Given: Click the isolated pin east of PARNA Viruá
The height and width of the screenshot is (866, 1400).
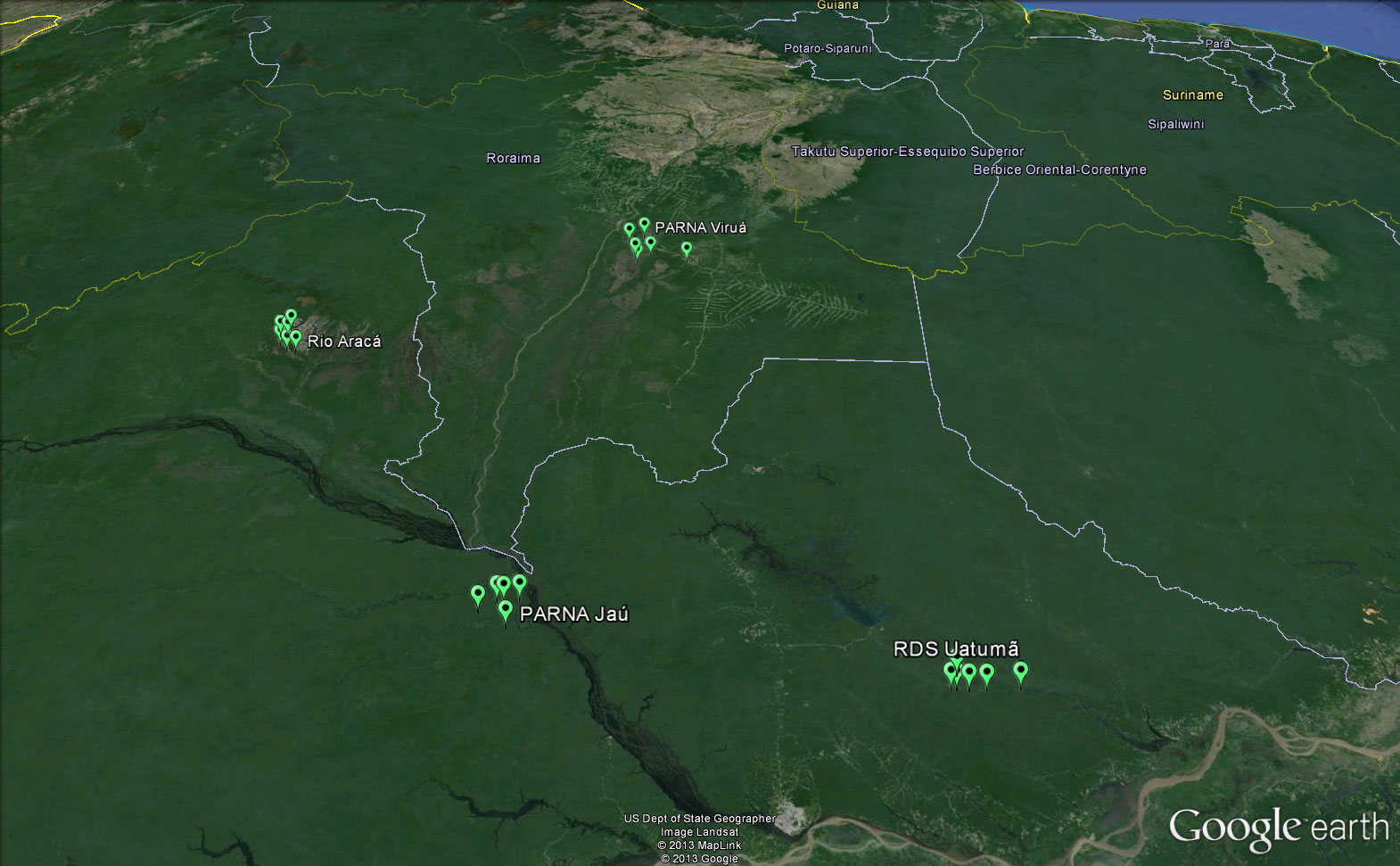Looking at the screenshot, I should pyautogui.click(x=687, y=249).
